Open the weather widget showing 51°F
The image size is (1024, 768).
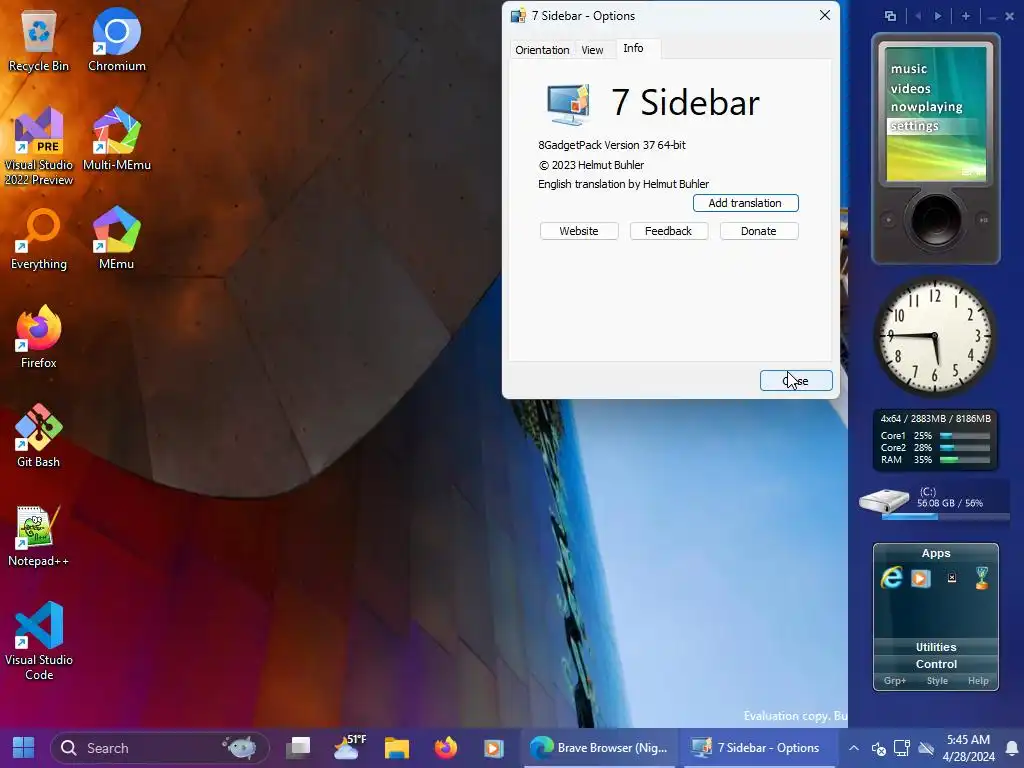click(x=349, y=748)
